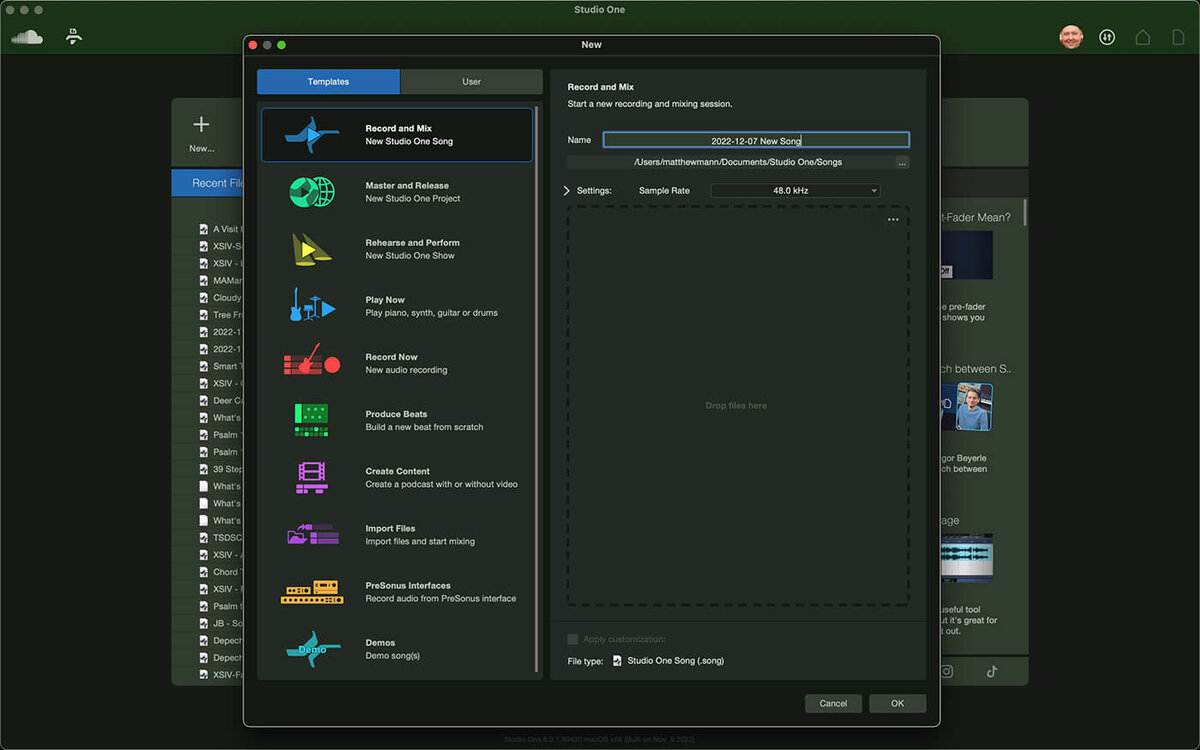Go to the Start page home icon
Screen dimensions: 1200x750
(1142, 37)
